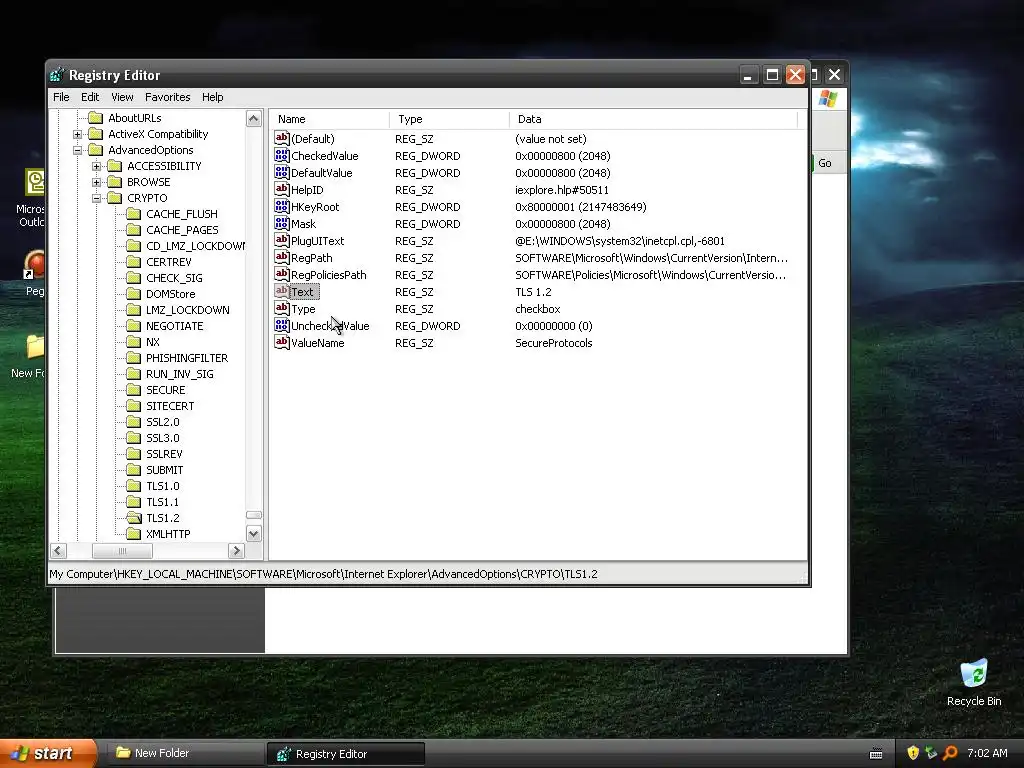Expand the BROWSE key
Screen dimensions: 1024x768
coord(97,182)
